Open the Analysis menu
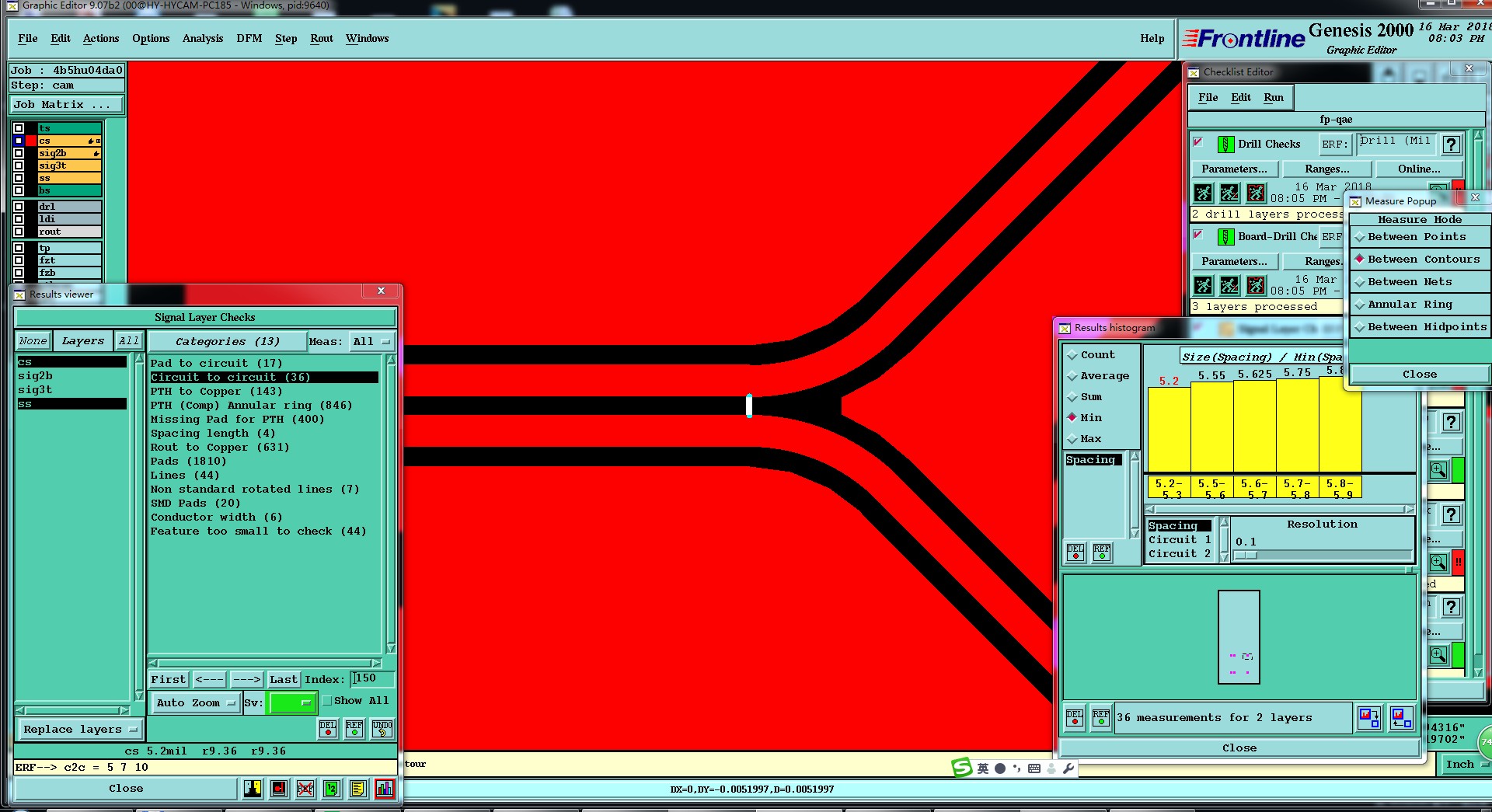Viewport: 1492px width, 812px height. point(203,39)
